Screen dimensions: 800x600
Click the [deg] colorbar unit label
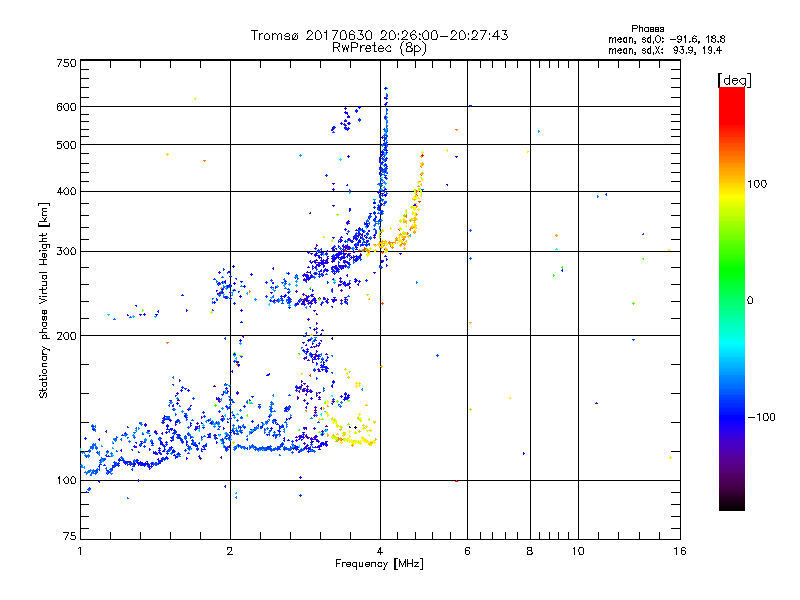734,79
